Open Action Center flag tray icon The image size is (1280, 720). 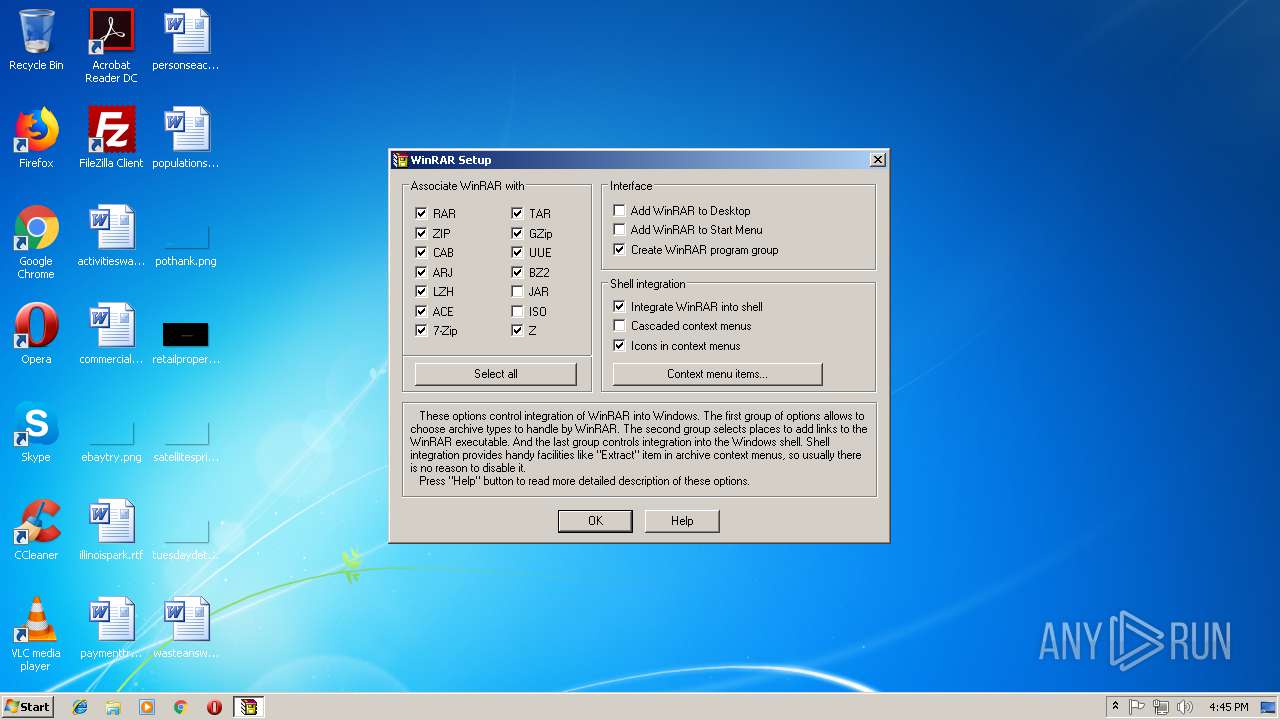(1137, 707)
